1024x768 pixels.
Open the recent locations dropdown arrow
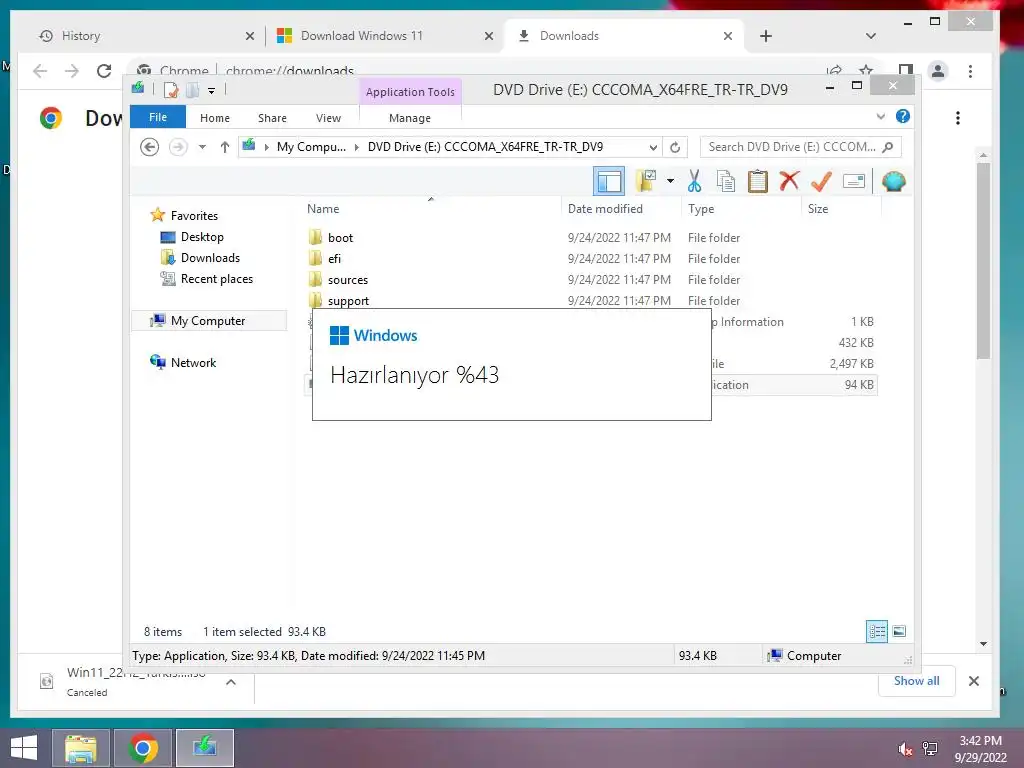[x=202, y=147]
